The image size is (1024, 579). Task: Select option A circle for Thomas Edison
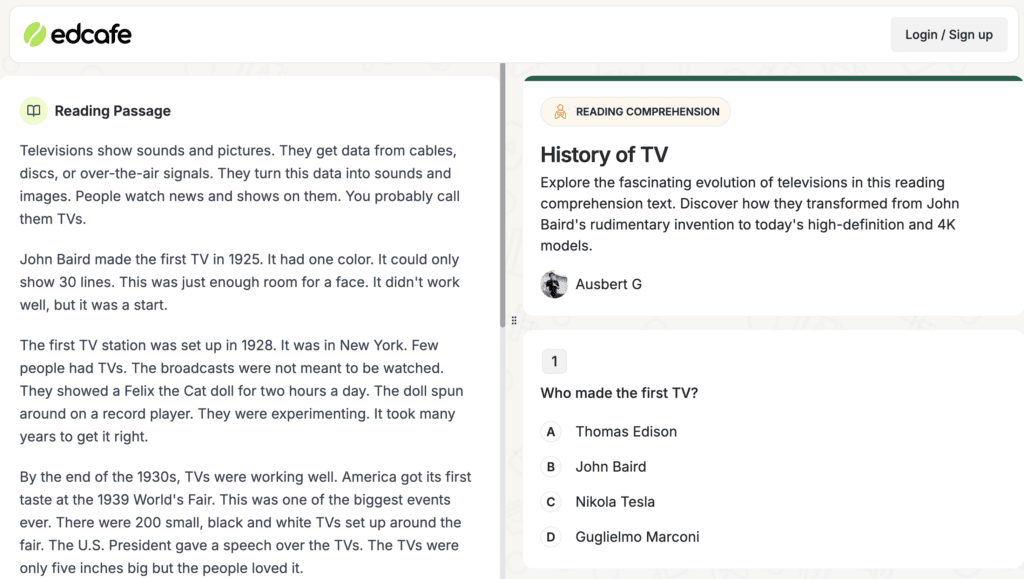[x=551, y=431]
